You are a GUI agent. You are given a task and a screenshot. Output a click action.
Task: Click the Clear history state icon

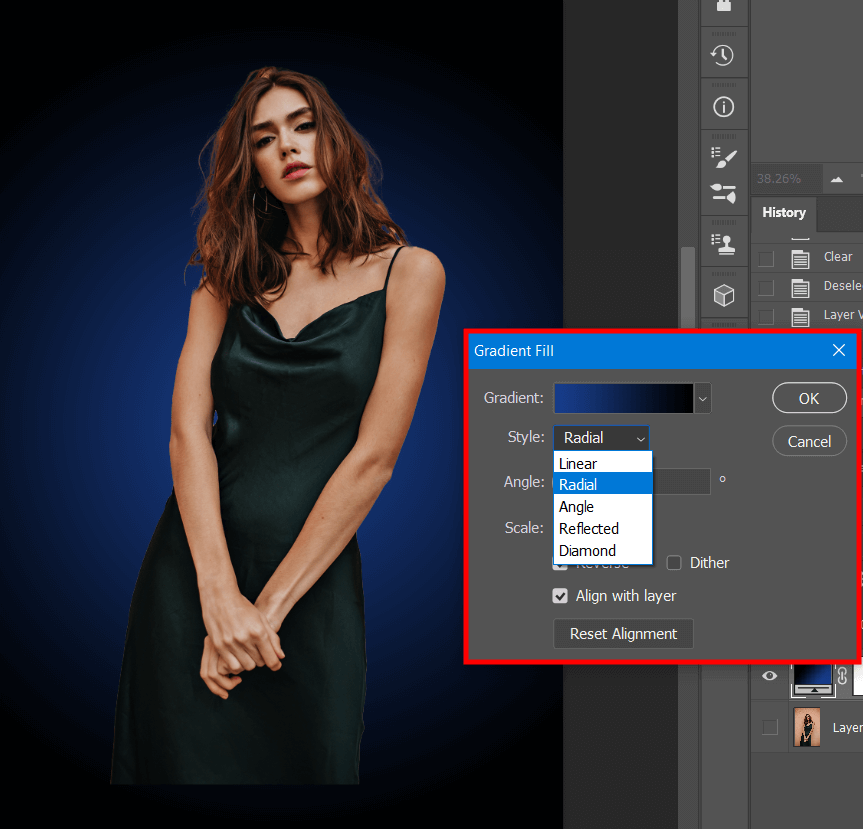[x=800, y=258]
